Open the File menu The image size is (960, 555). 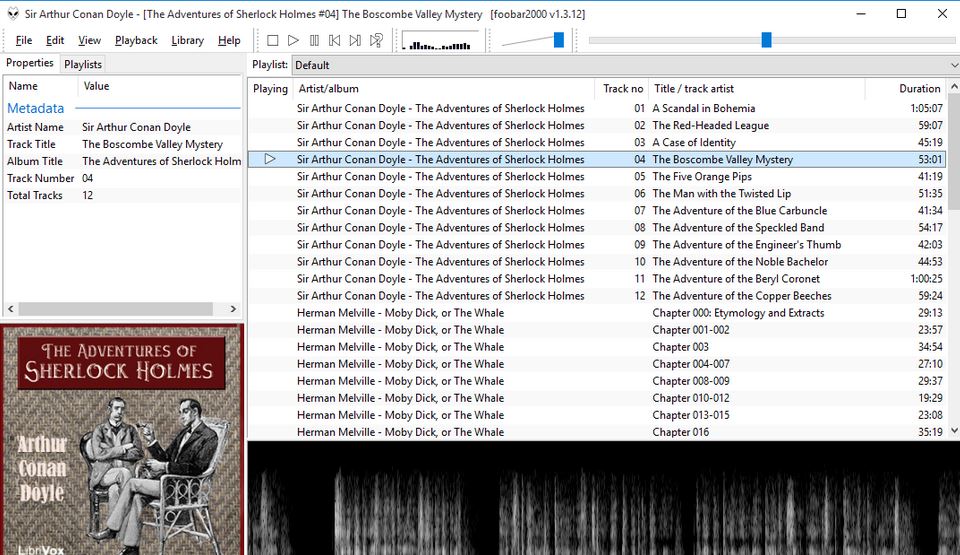coord(24,40)
